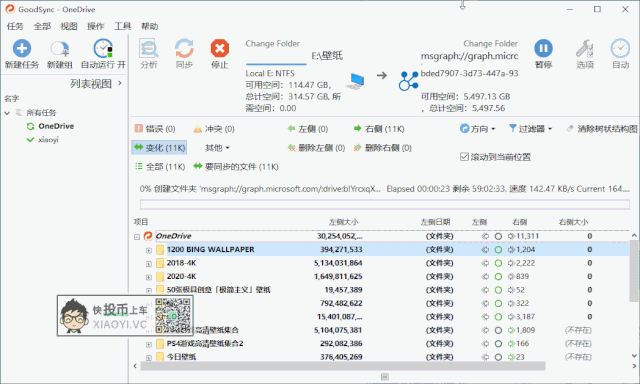Toggle Scroll to current position (滚动到当前位置) checkbox
The height and width of the screenshot is (384, 640).
coord(464,157)
